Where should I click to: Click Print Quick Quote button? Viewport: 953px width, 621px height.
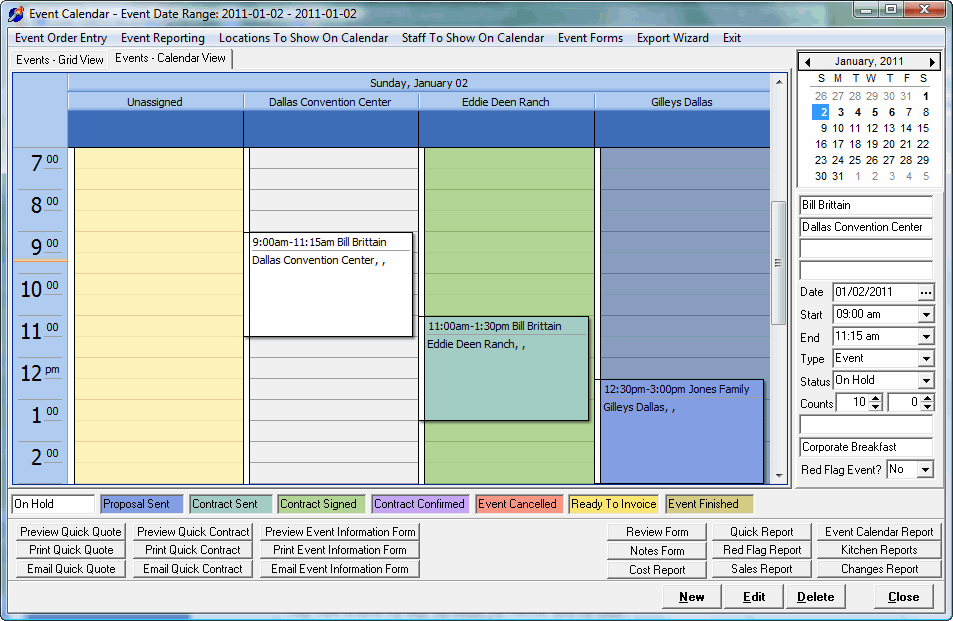[71, 550]
